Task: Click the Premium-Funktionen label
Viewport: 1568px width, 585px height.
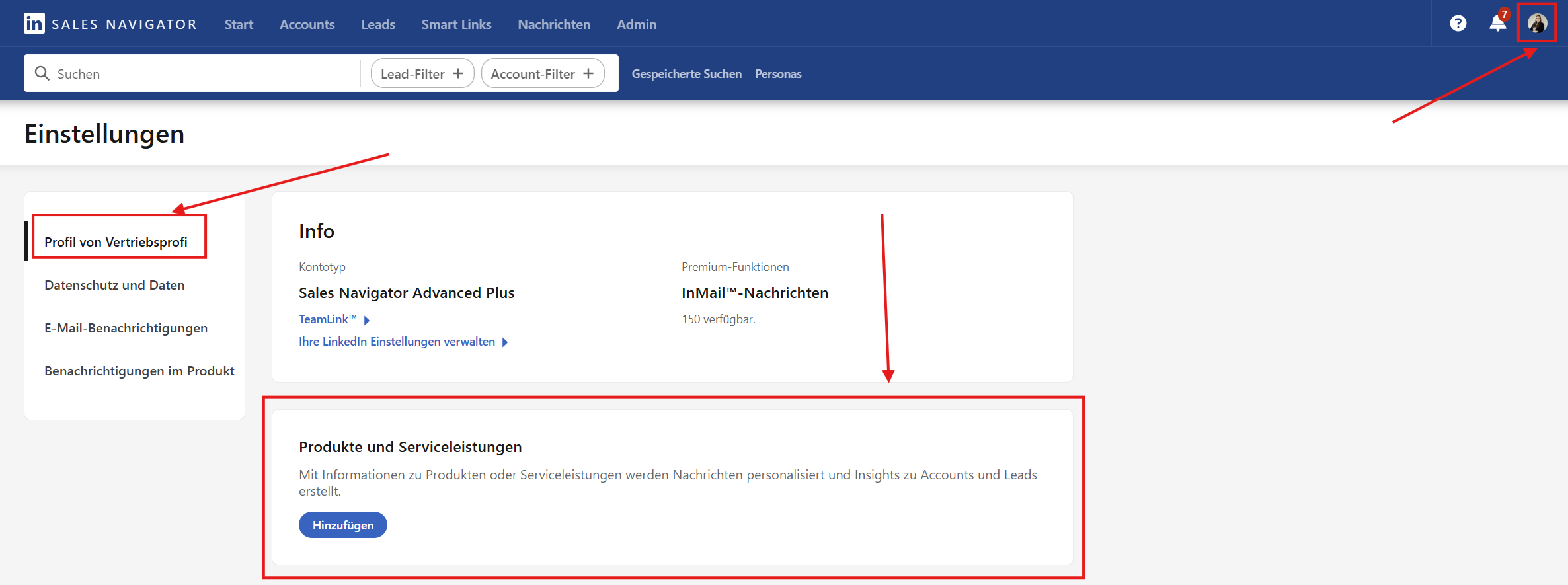Action: pos(735,267)
